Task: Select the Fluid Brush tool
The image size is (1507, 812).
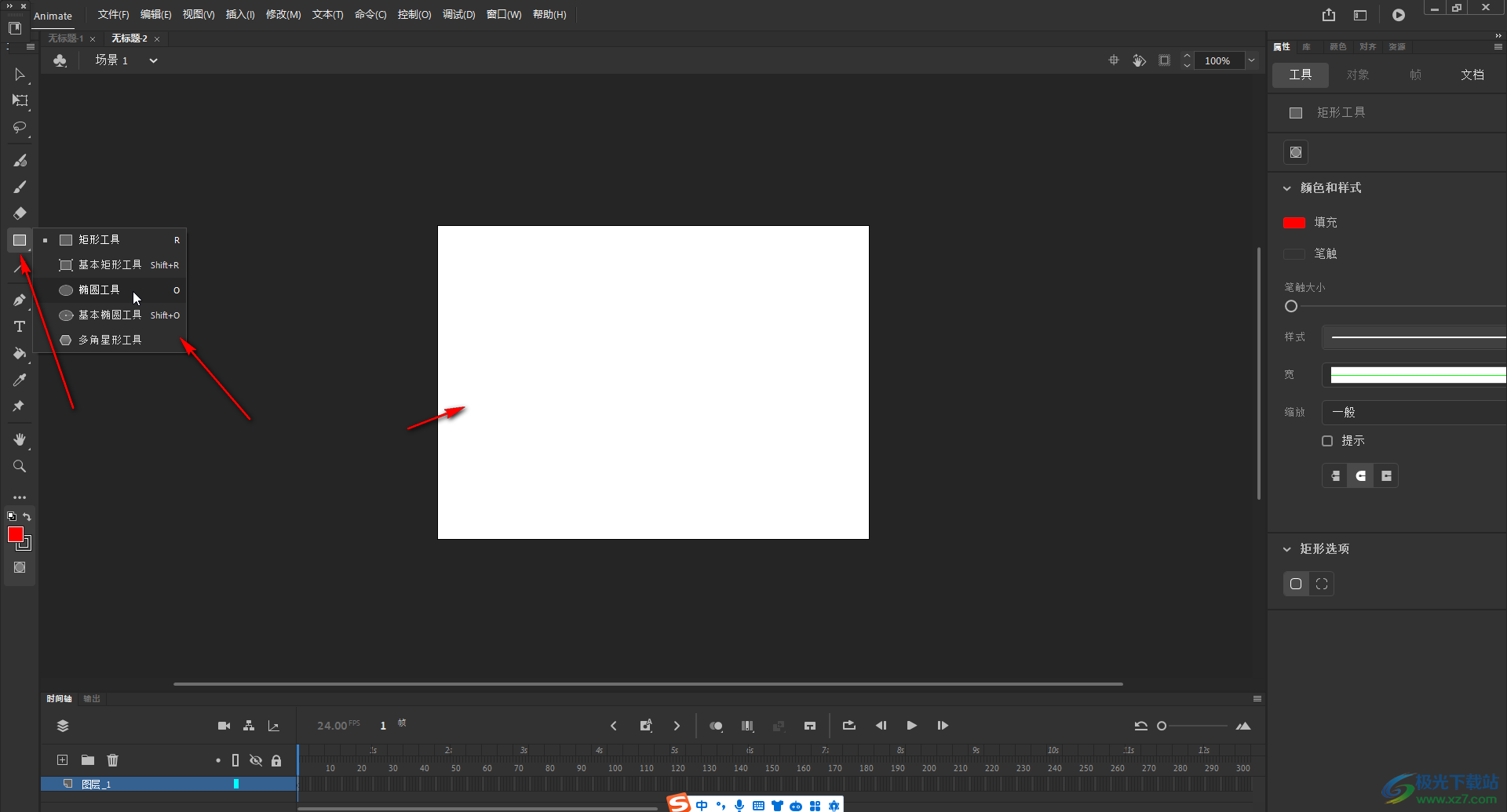Action: [20, 160]
